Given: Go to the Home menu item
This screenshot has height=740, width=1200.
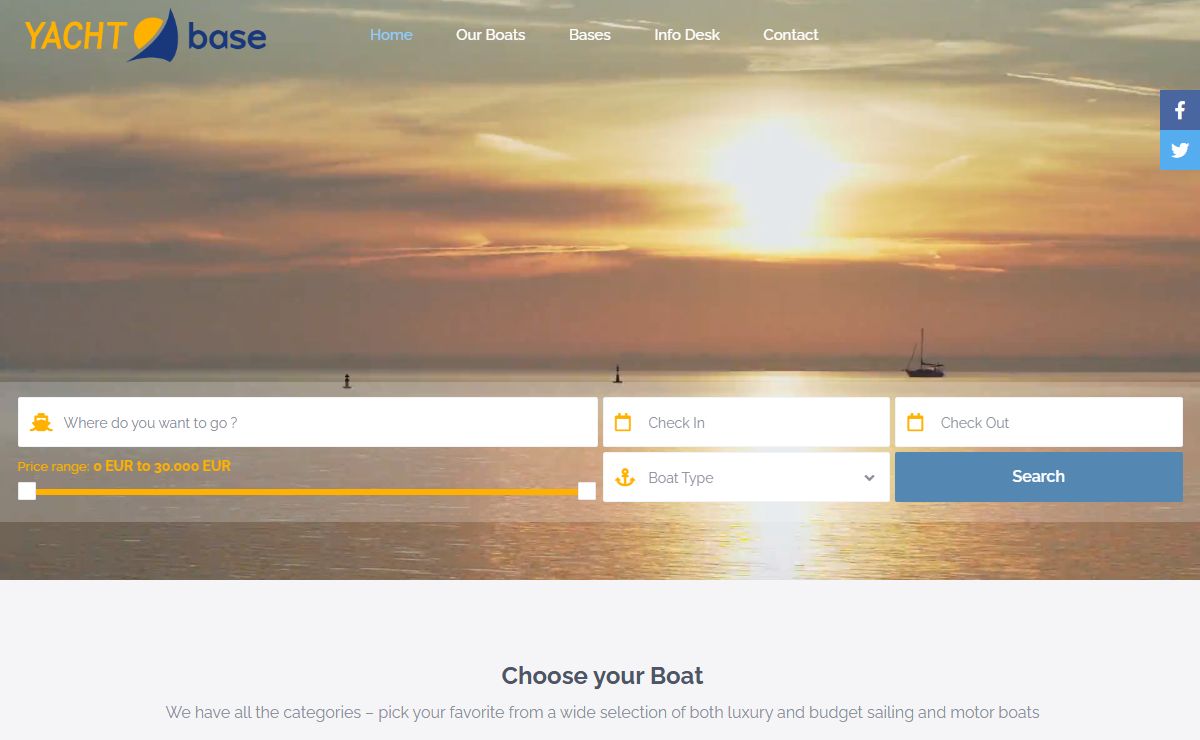Looking at the screenshot, I should [x=391, y=35].
